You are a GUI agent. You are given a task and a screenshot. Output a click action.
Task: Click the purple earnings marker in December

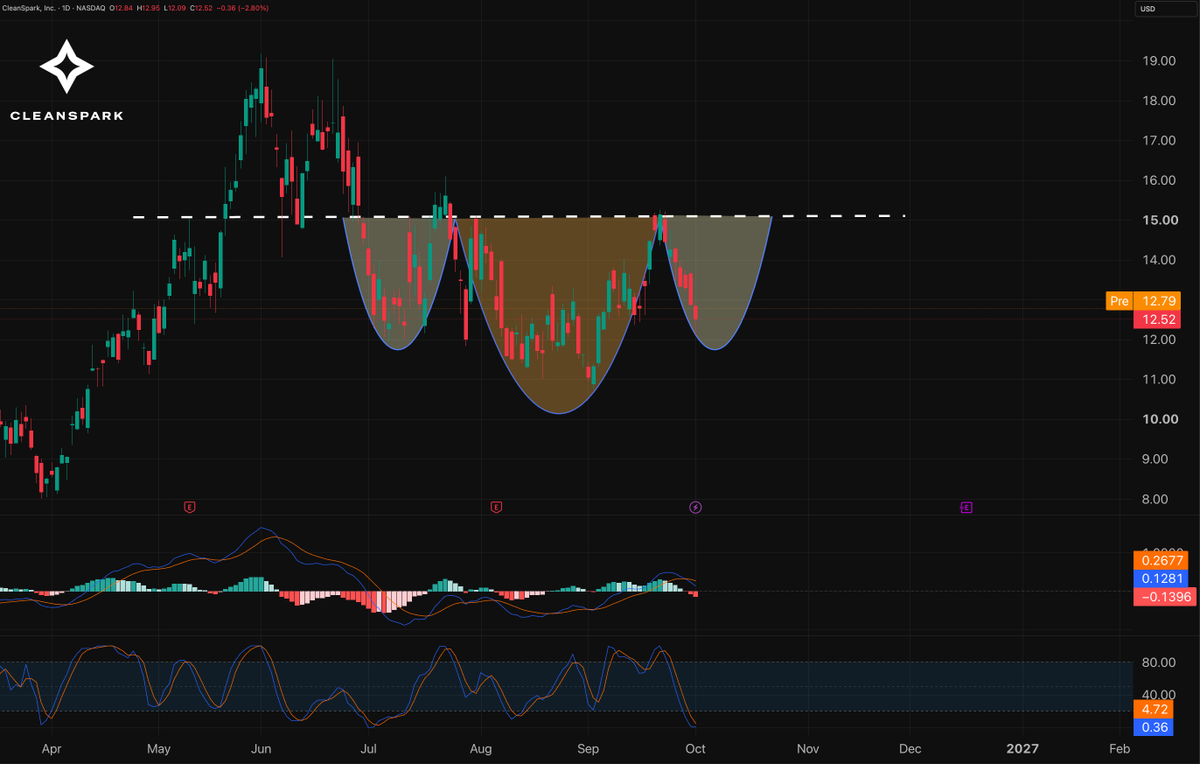[x=967, y=507]
